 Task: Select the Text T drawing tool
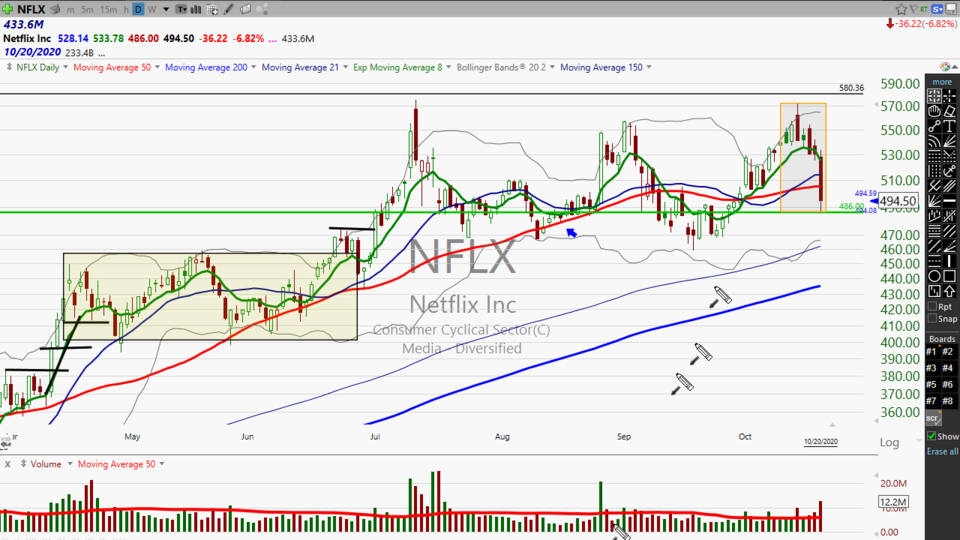click(950, 126)
